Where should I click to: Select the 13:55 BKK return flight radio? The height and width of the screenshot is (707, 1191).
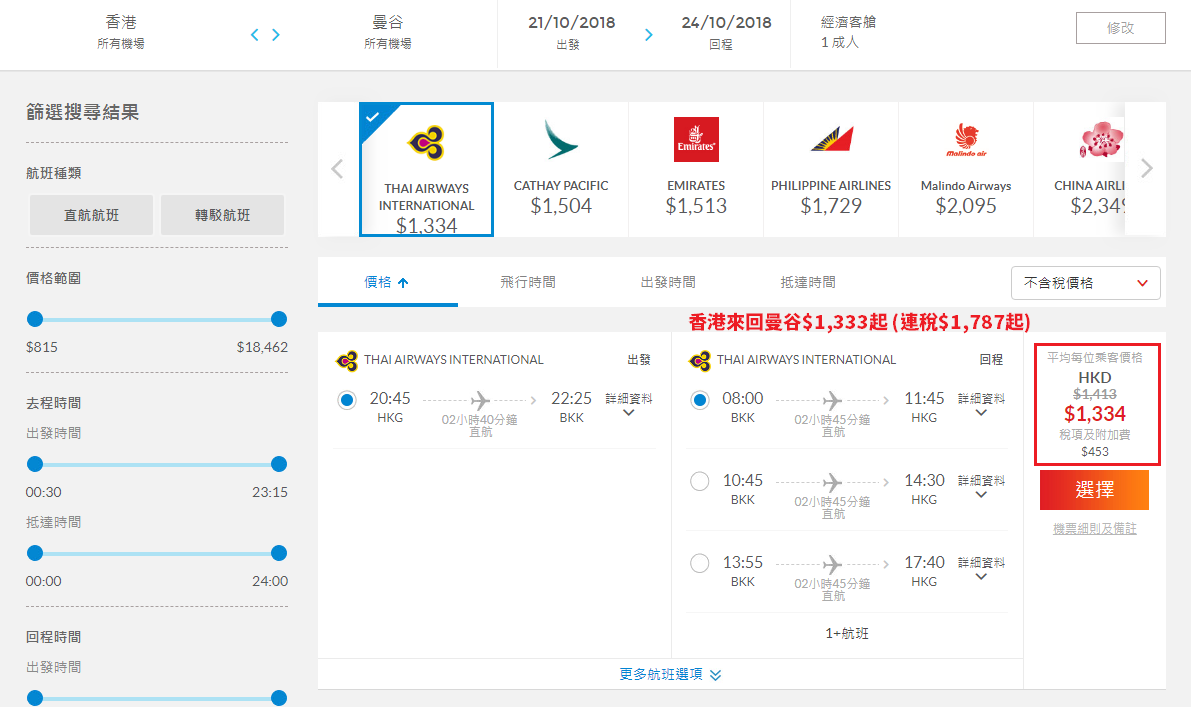point(700,563)
